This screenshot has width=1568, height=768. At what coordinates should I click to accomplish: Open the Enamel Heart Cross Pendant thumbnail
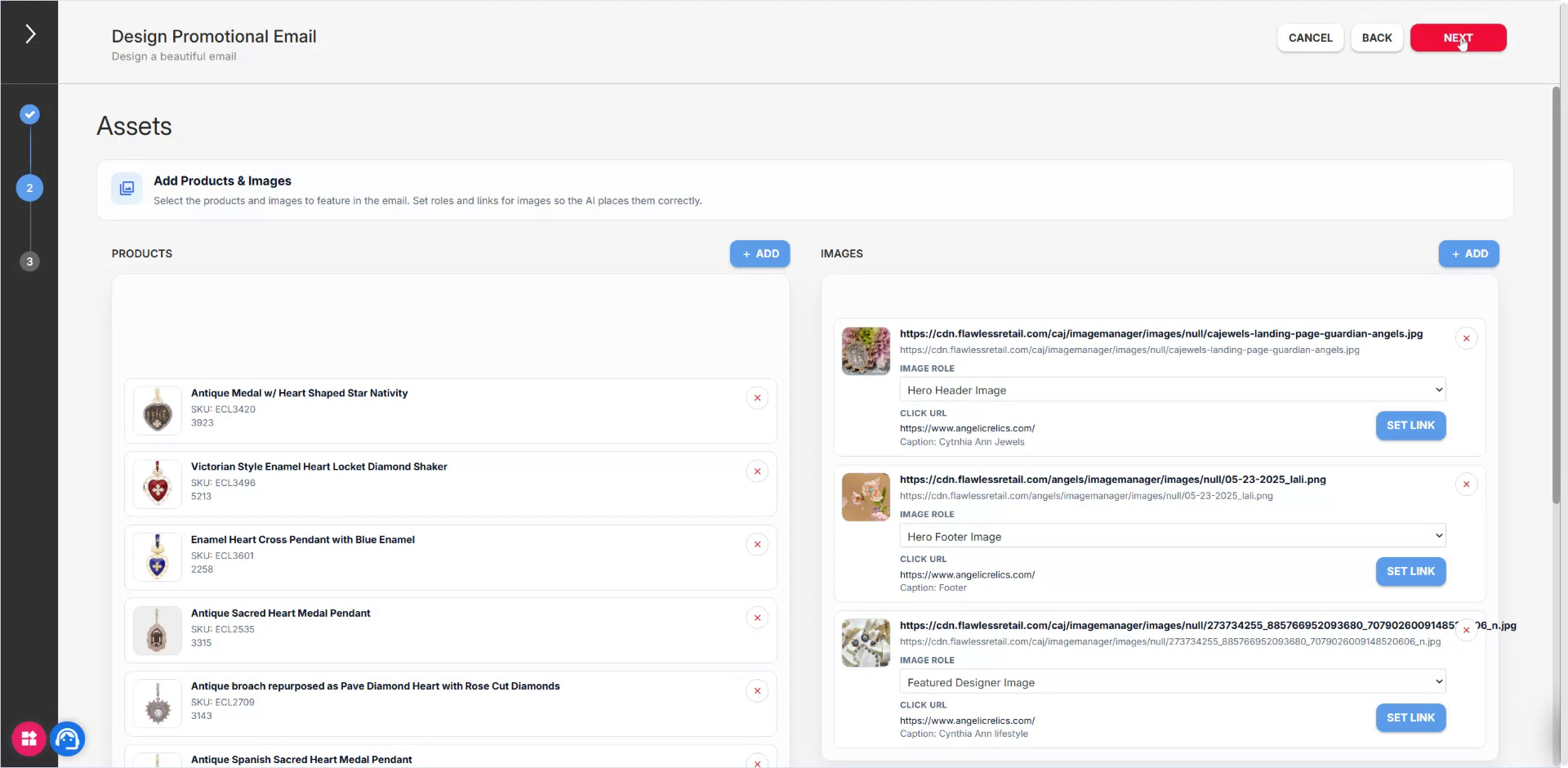pos(158,557)
